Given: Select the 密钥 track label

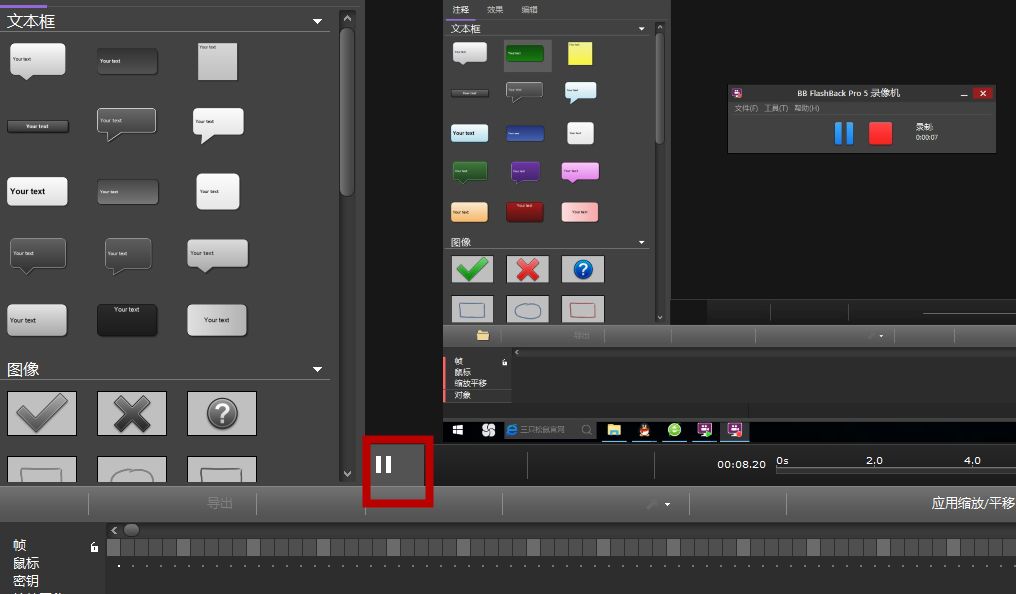Looking at the screenshot, I should click(x=26, y=580).
